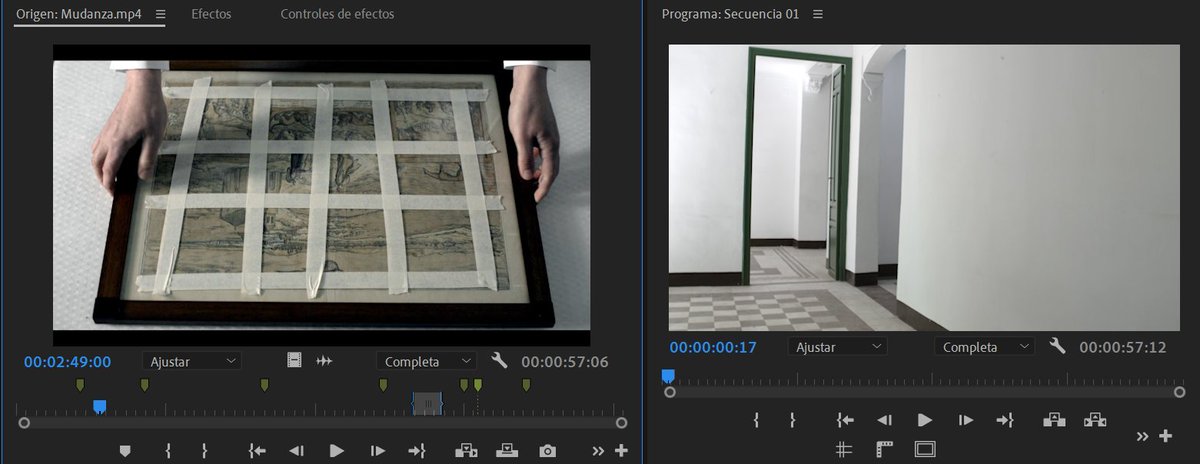The image size is (1200, 464).
Task: Switch to the Efectos tab
Action: pos(211,14)
